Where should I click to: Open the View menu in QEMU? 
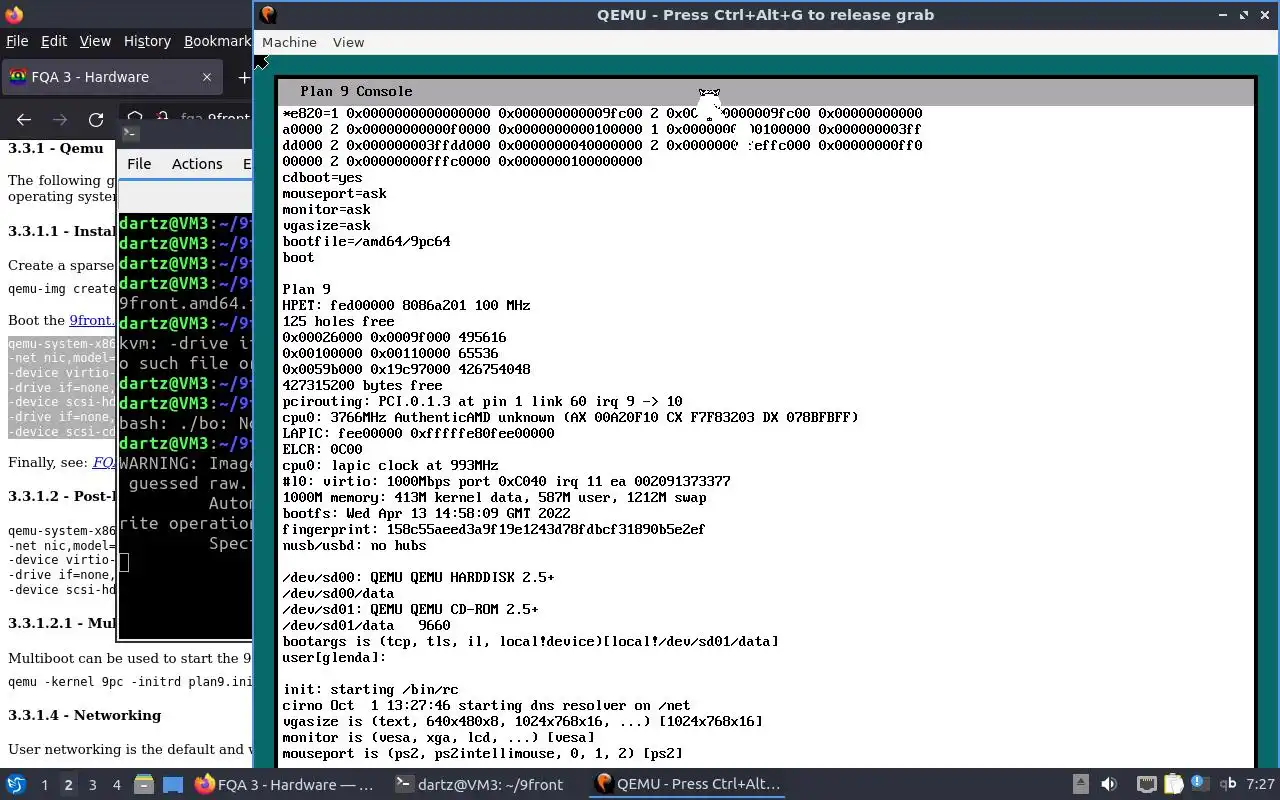click(348, 42)
